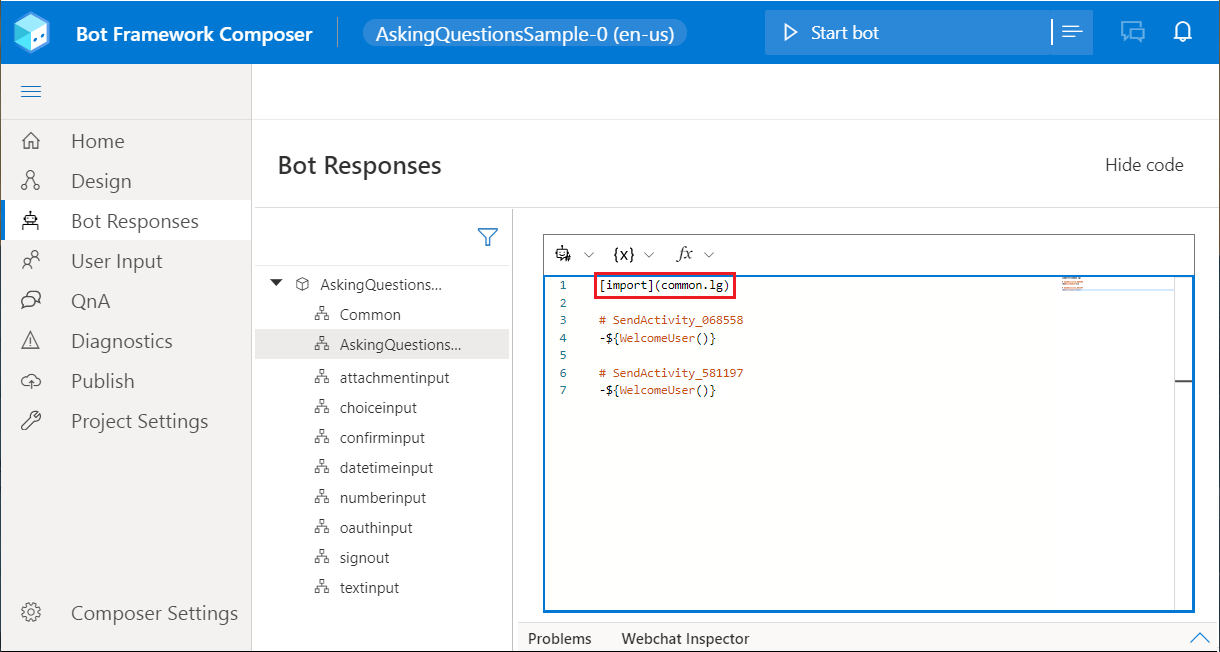Click the AskingQuestionsSample-0 (en-us) project label
Screen dimensions: 1220x652
(525, 34)
